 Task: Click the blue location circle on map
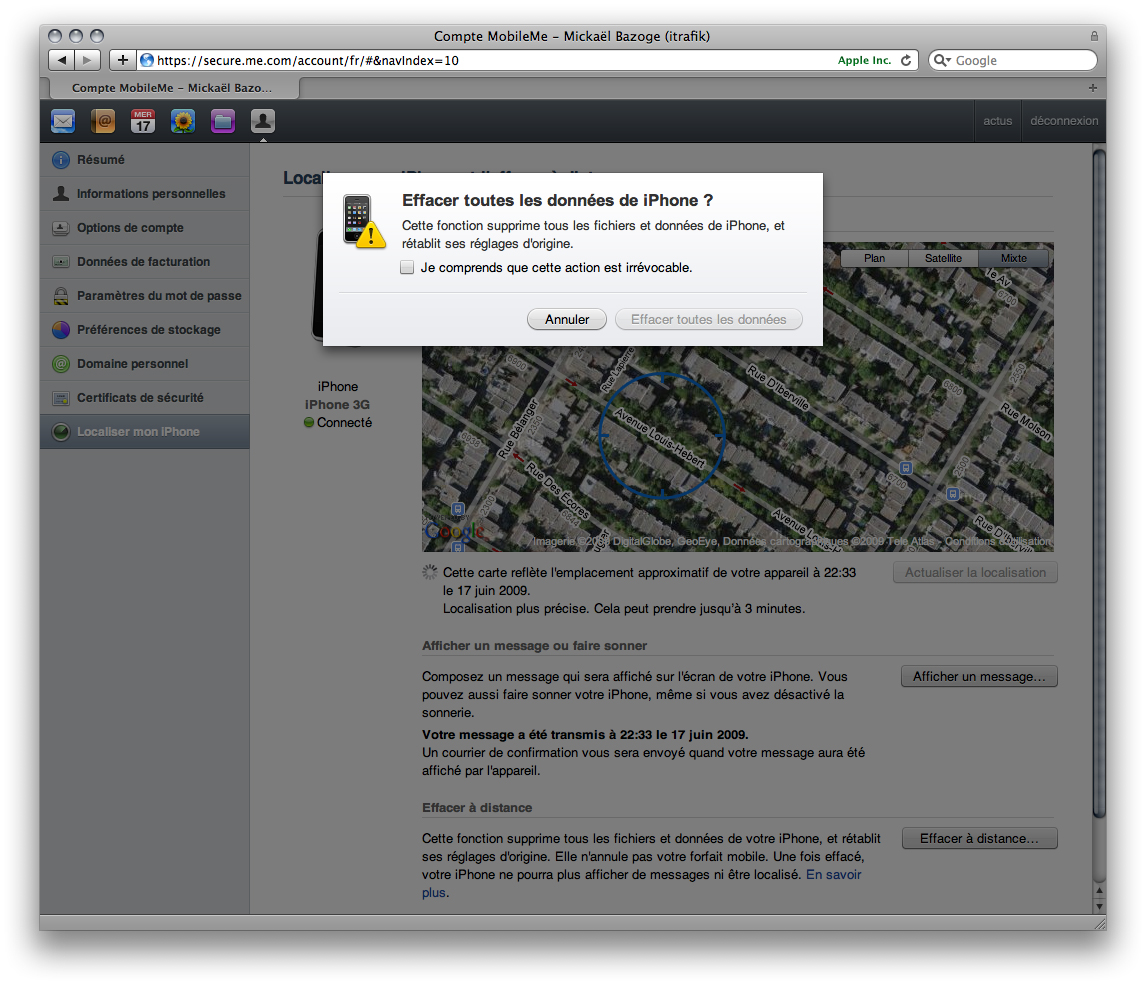coord(661,436)
